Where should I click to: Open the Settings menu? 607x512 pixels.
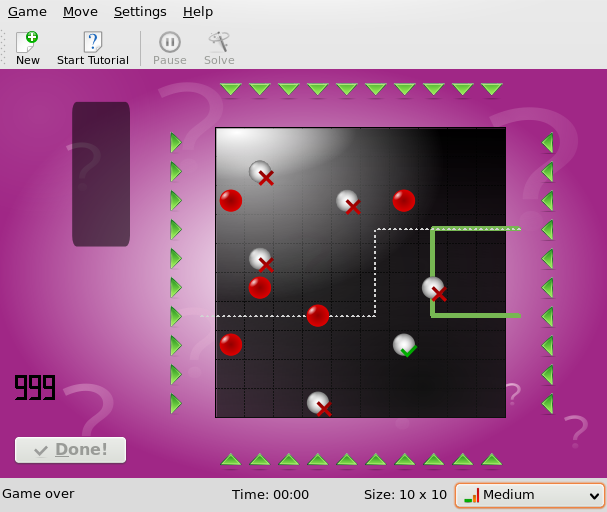pyautogui.click(x=140, y=12)
